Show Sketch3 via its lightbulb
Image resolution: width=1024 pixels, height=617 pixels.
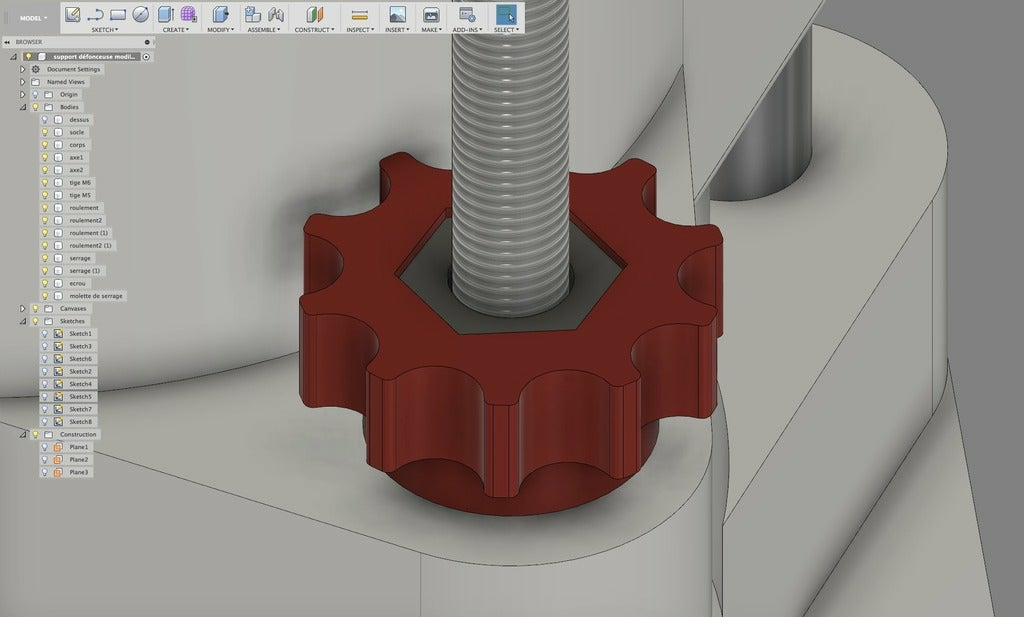click(45, 346)
